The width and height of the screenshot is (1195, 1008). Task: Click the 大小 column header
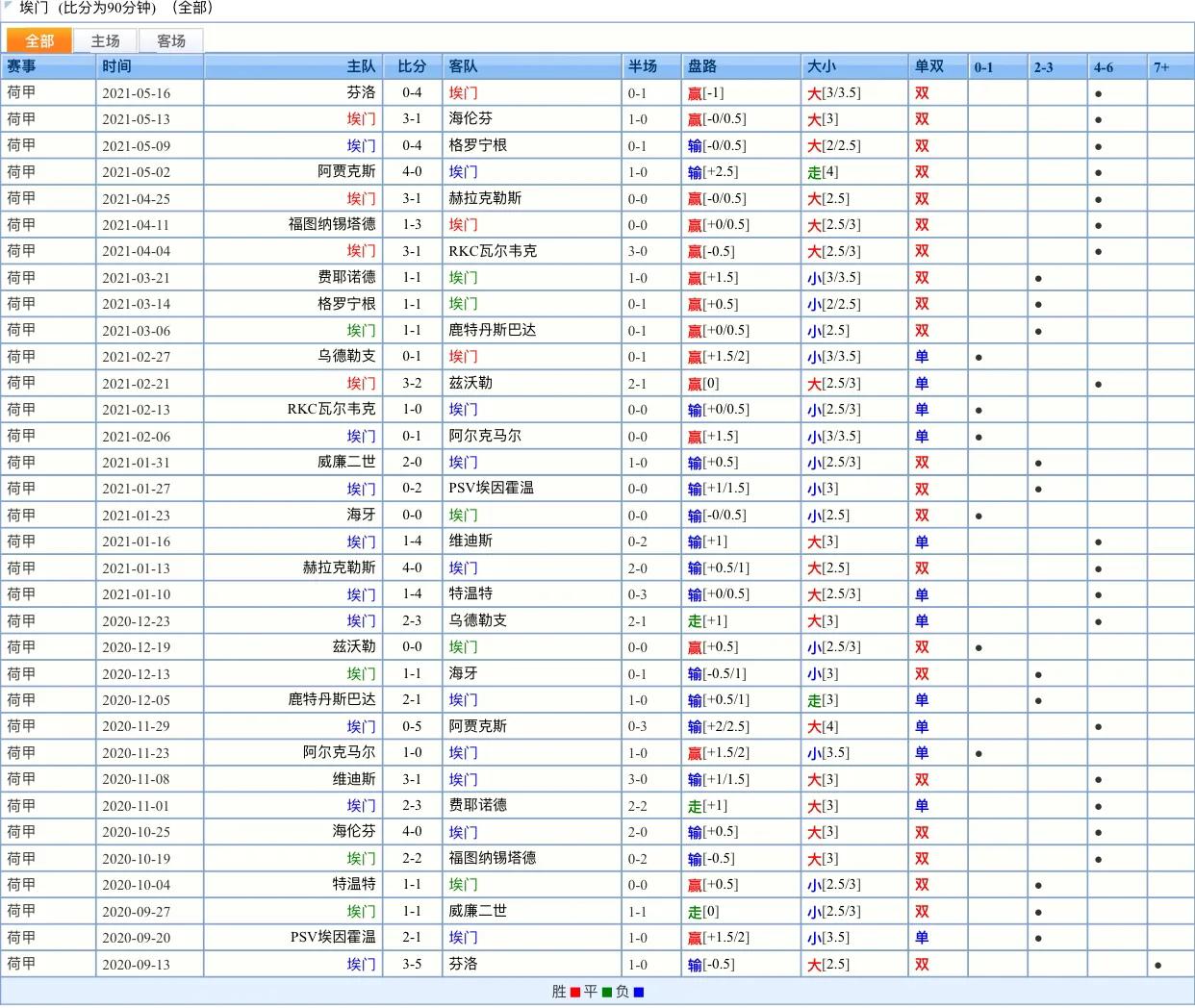tap(822, 66)
